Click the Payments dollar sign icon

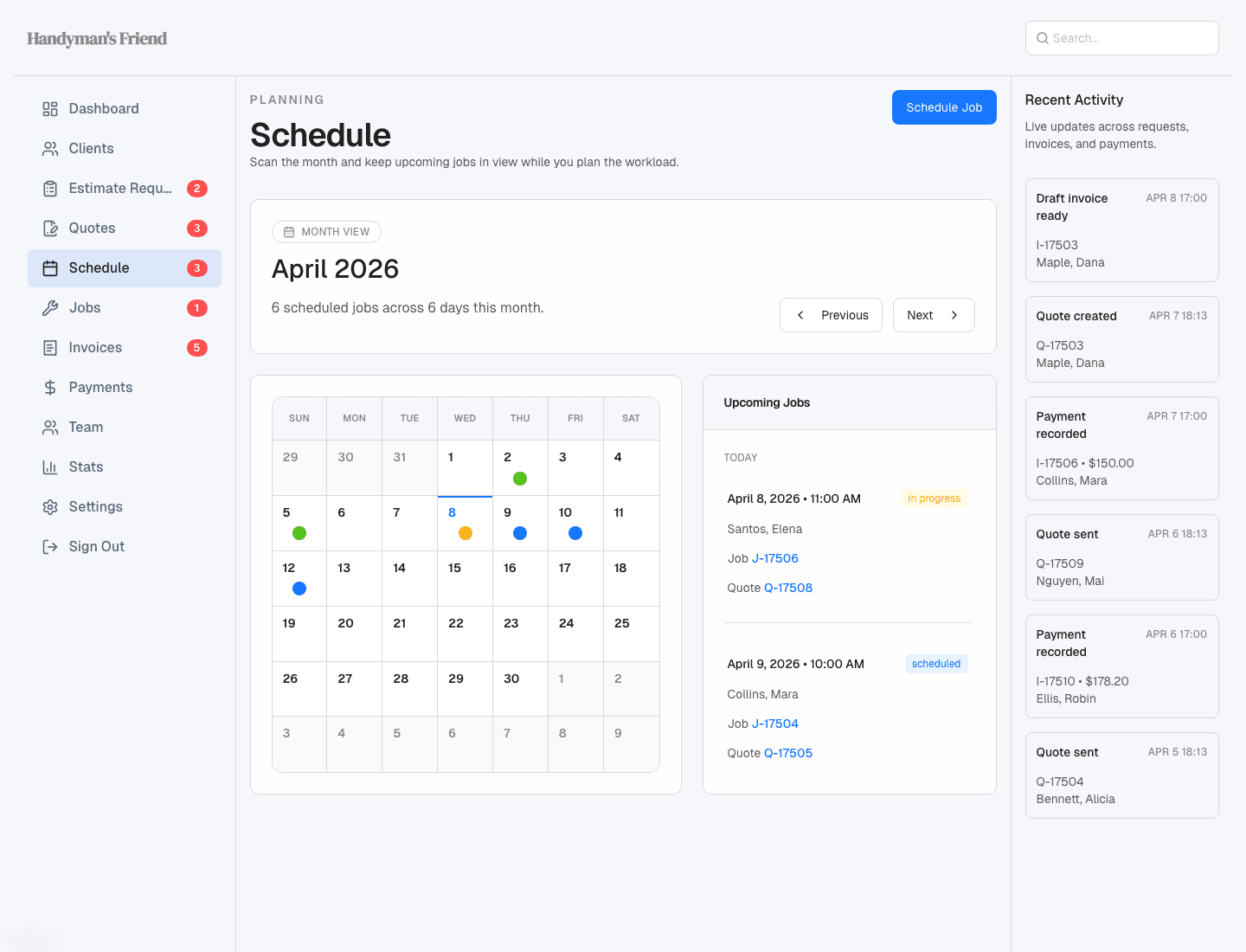tap(50, 388)
